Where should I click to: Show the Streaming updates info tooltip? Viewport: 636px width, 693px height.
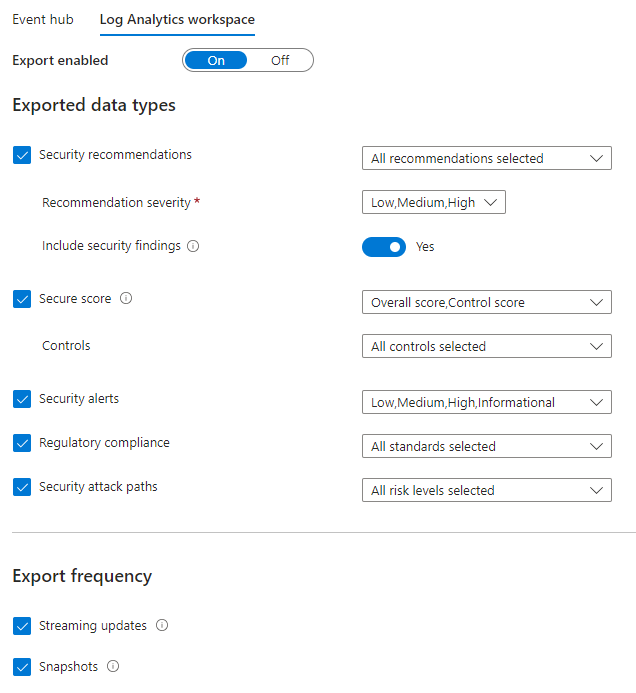tap(162, 625)
